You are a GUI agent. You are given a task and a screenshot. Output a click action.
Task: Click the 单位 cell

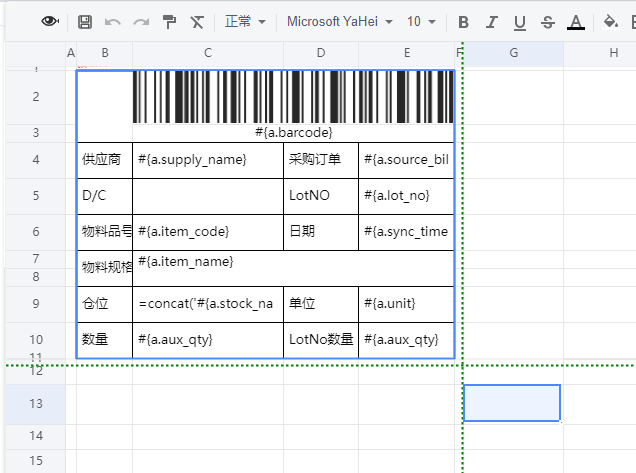coord(321,304)
